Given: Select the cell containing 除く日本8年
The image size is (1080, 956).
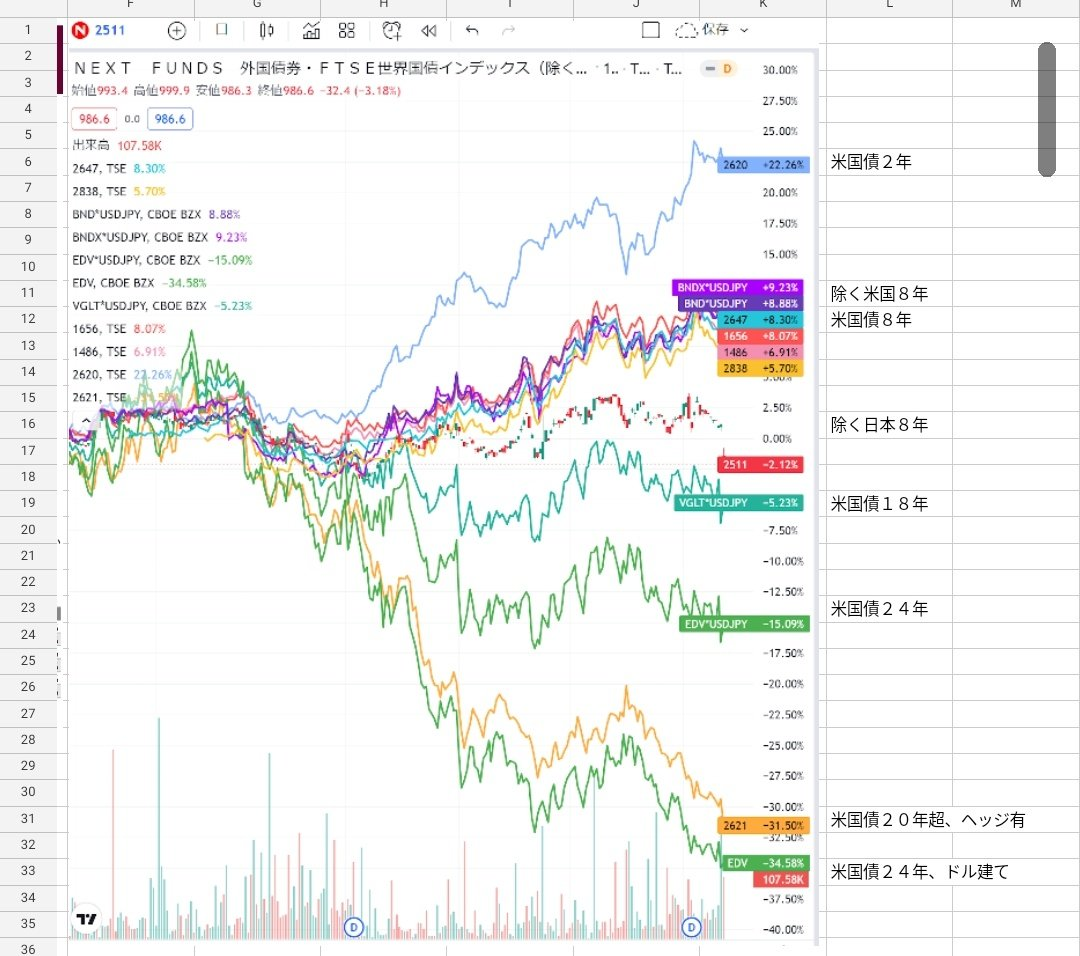Looking at the screenshot, I should (x=889, y=424).
